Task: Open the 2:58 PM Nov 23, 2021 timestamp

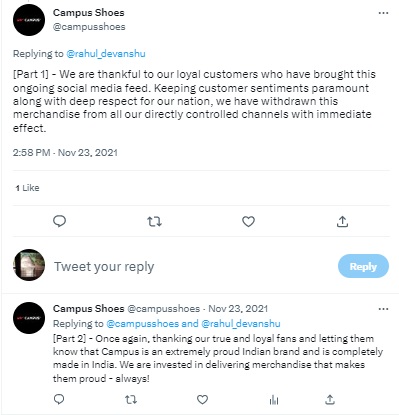Action: [65, 153]
